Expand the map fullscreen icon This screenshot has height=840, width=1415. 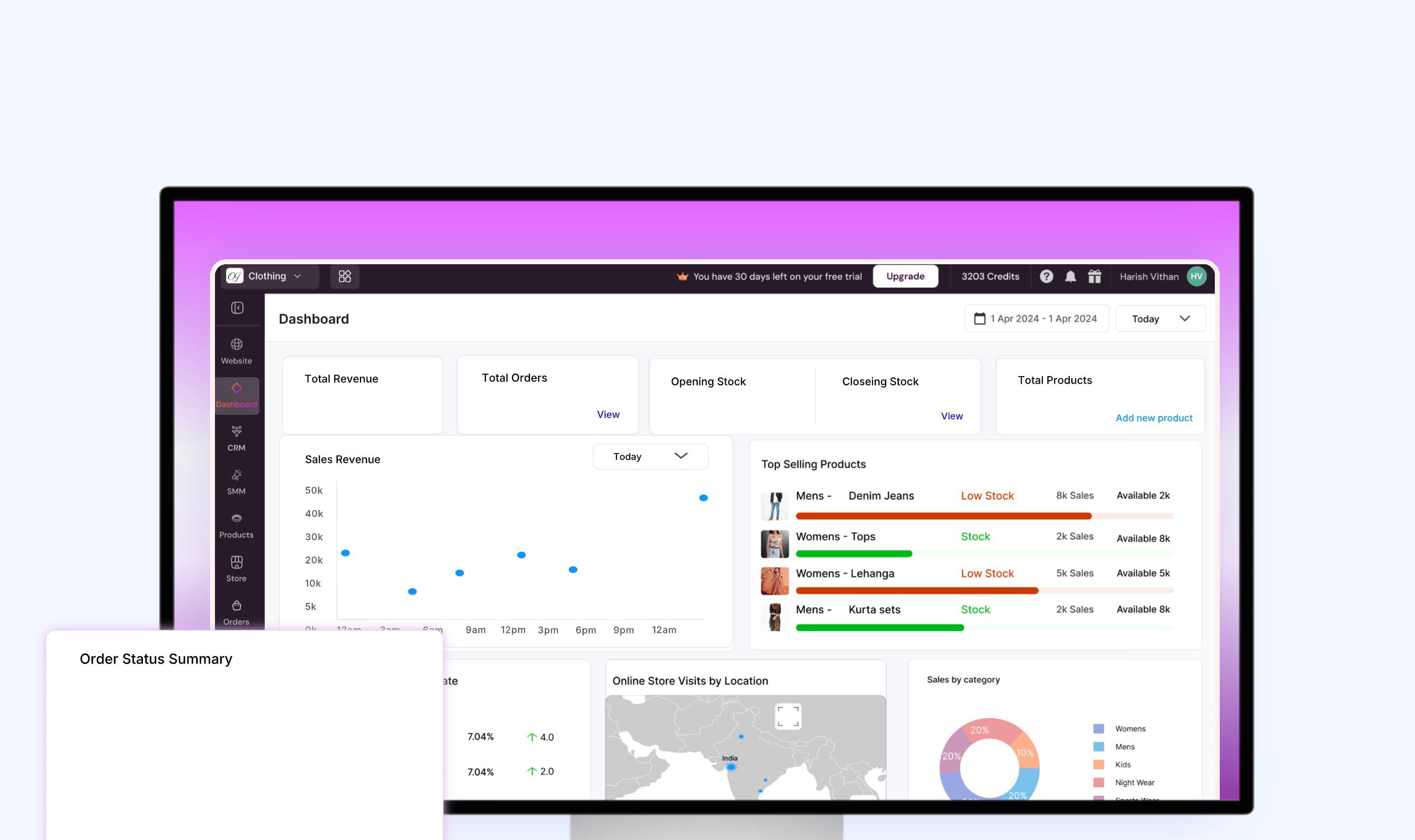[788, 716]
